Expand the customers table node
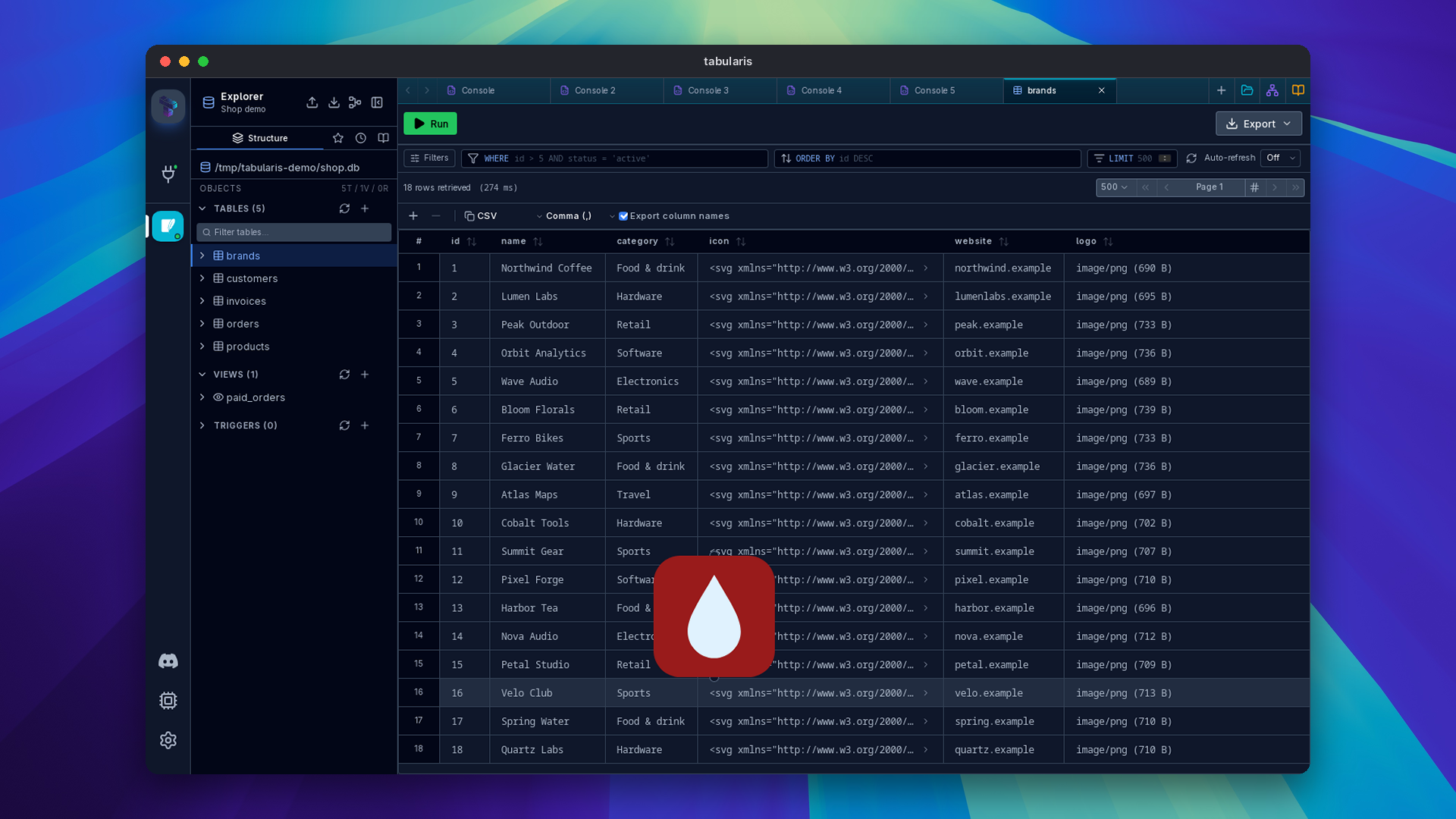Viewport: 1456px width, 819px height. (x=202, y=278)
